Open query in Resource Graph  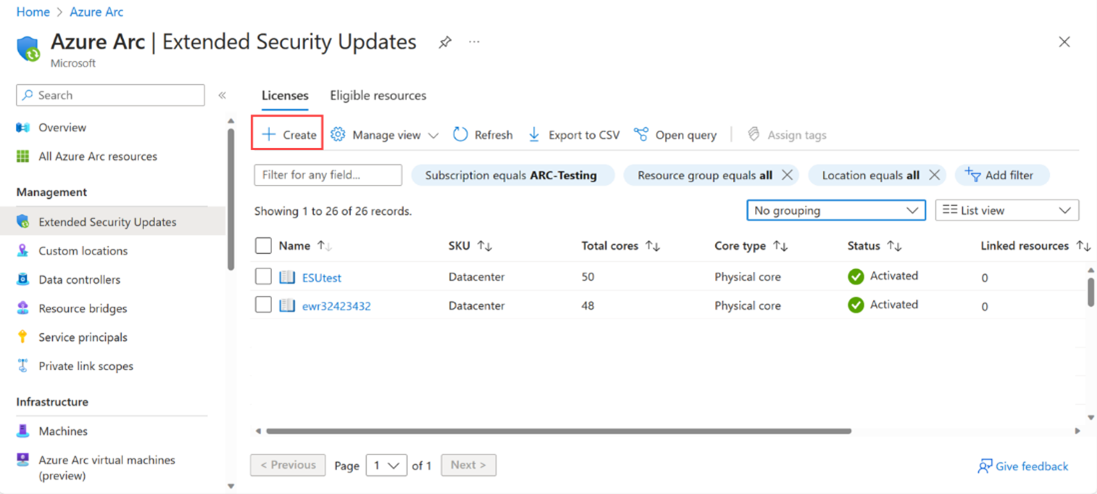tap(675, 135)
